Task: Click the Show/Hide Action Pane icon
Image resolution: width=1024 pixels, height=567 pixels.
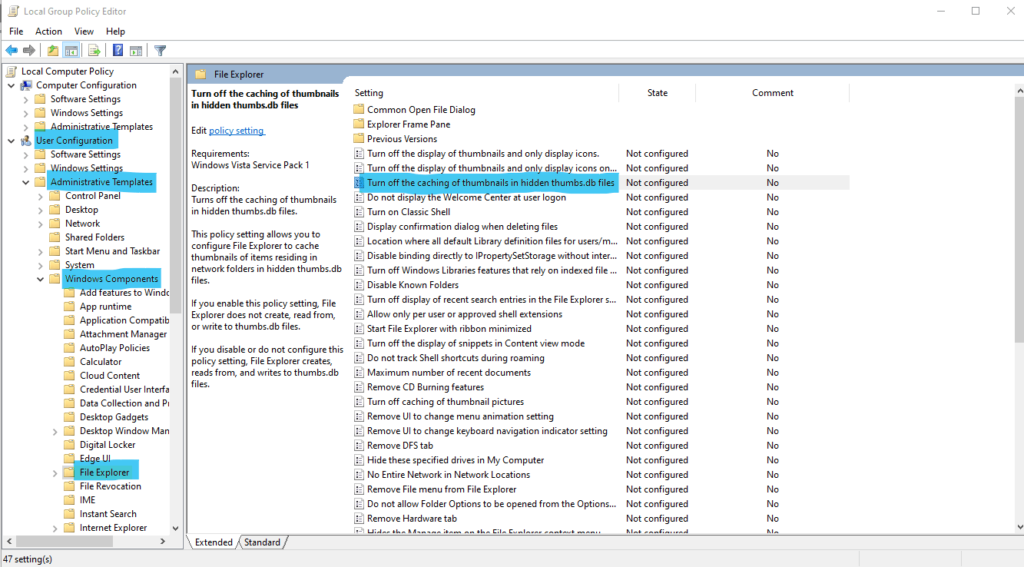Action: click(x=135, y=51)
